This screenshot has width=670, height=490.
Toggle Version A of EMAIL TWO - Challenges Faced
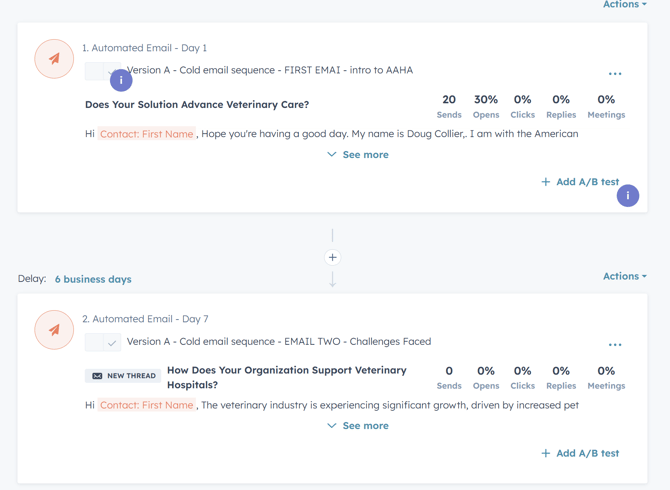103,342
